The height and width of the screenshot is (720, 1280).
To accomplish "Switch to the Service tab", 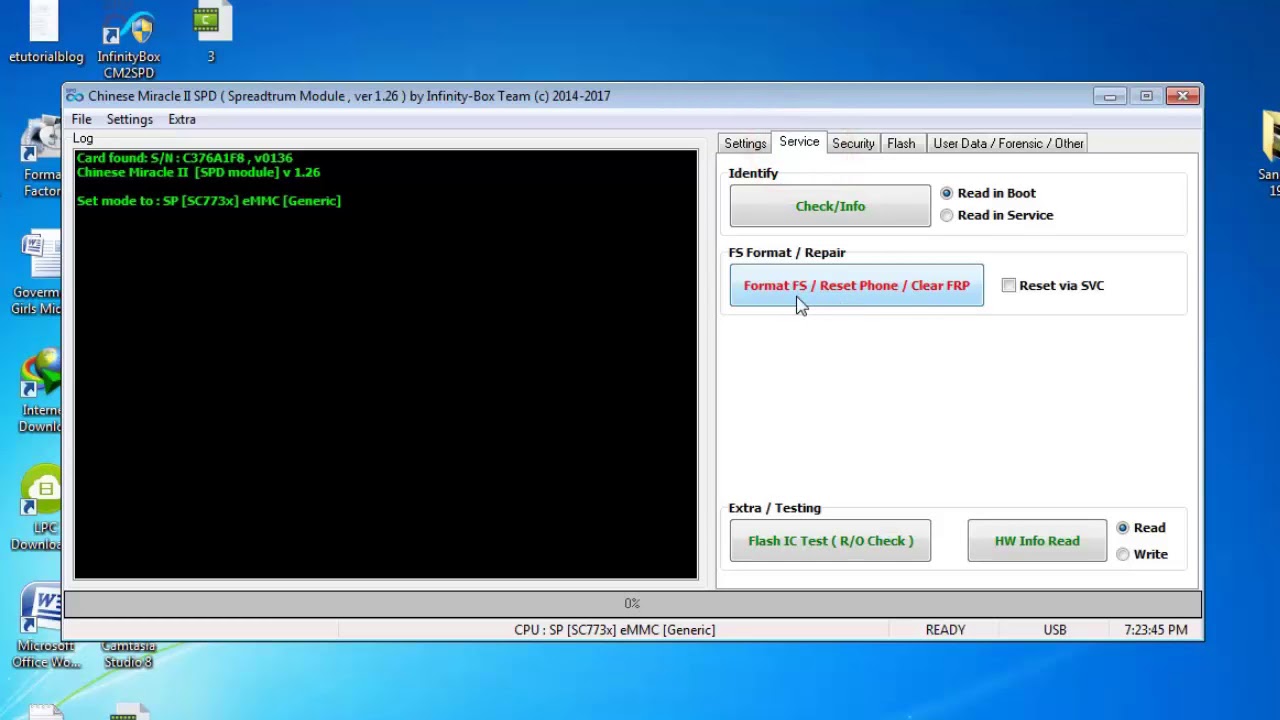I will (x=799, y=142).
